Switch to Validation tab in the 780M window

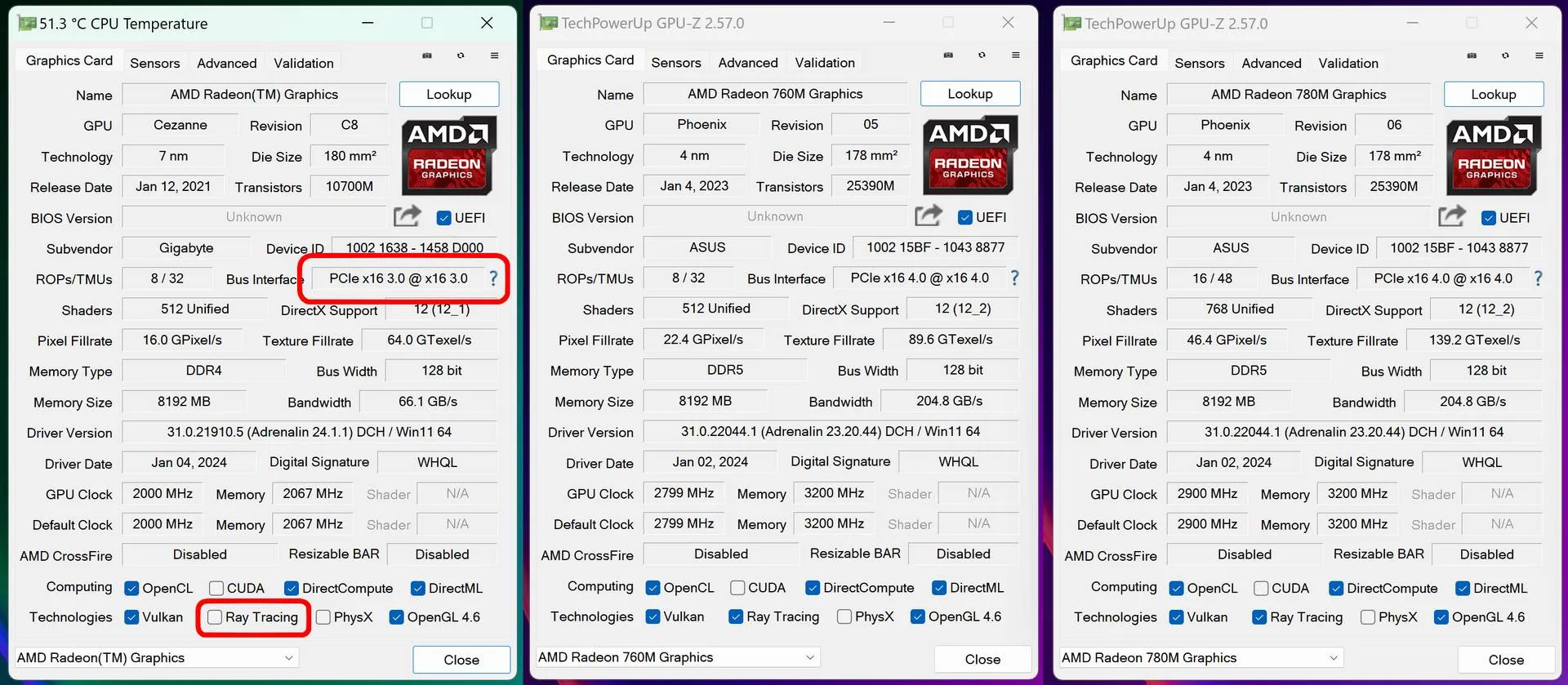coord(1348,63)
